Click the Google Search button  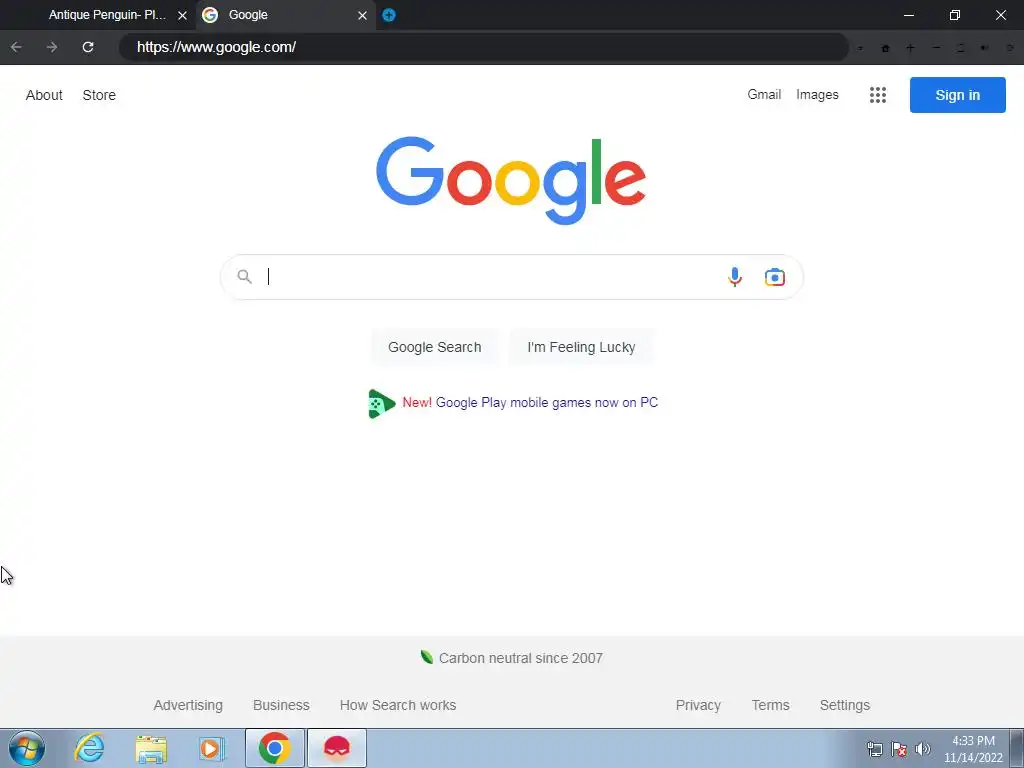coord(435,347)
